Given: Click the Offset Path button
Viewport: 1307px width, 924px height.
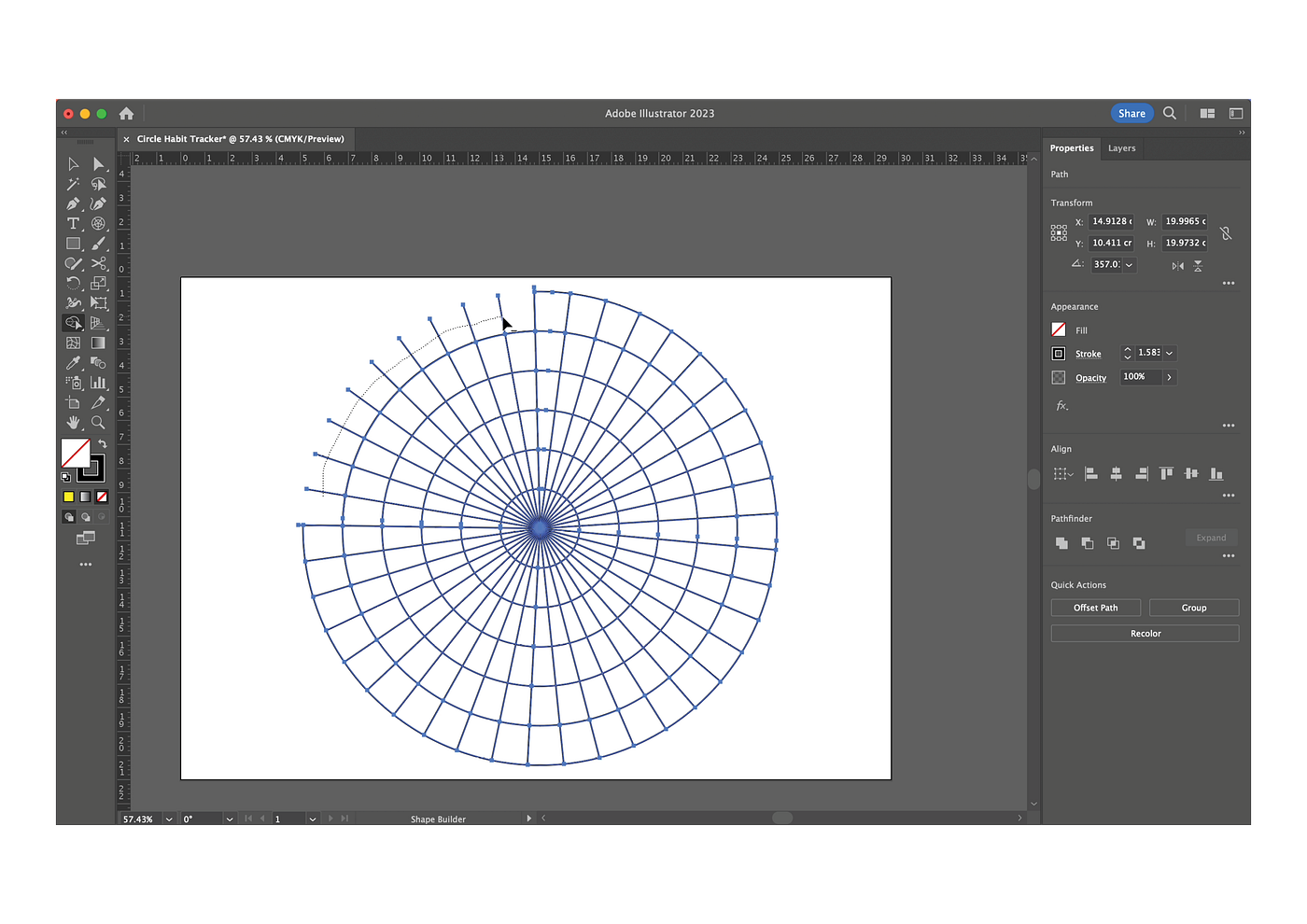Looking at the screenshot, I should [1095, 608].
